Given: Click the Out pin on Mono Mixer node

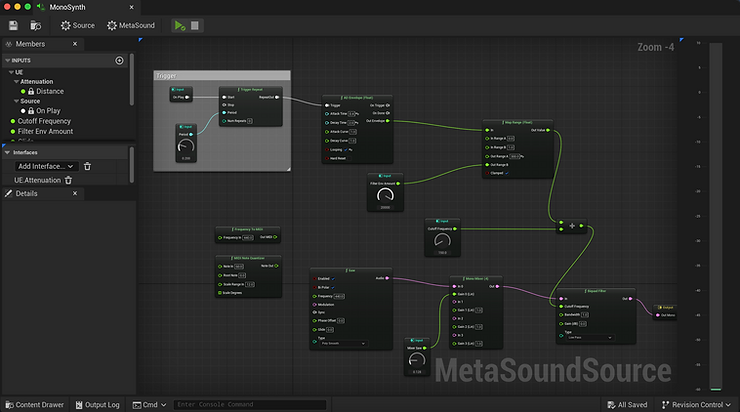Looking at the screenshot, I should tap(497, 286).
